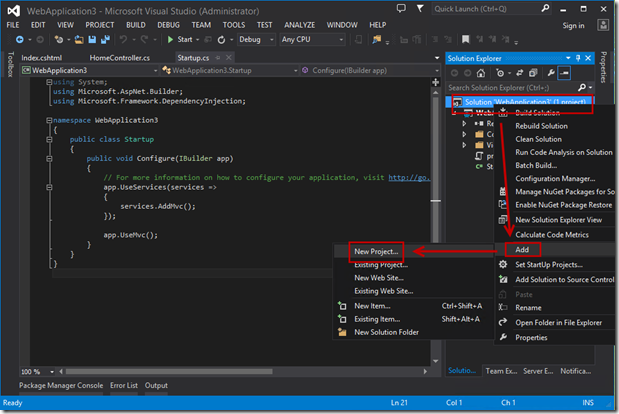Switch to the Index.cshtml tab
Image resolution: width=619 pixels, height=414 pixels.
41,58
